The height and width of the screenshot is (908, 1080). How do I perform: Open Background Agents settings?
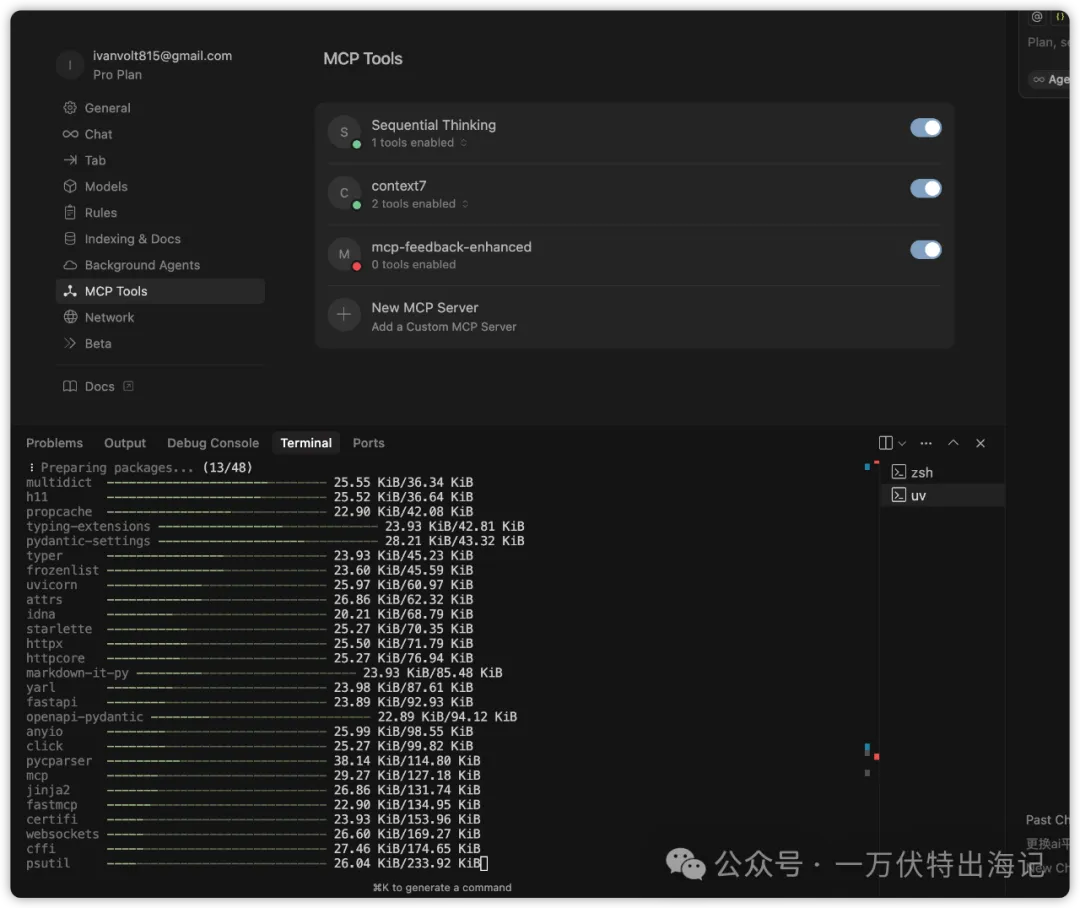[160, 265]
